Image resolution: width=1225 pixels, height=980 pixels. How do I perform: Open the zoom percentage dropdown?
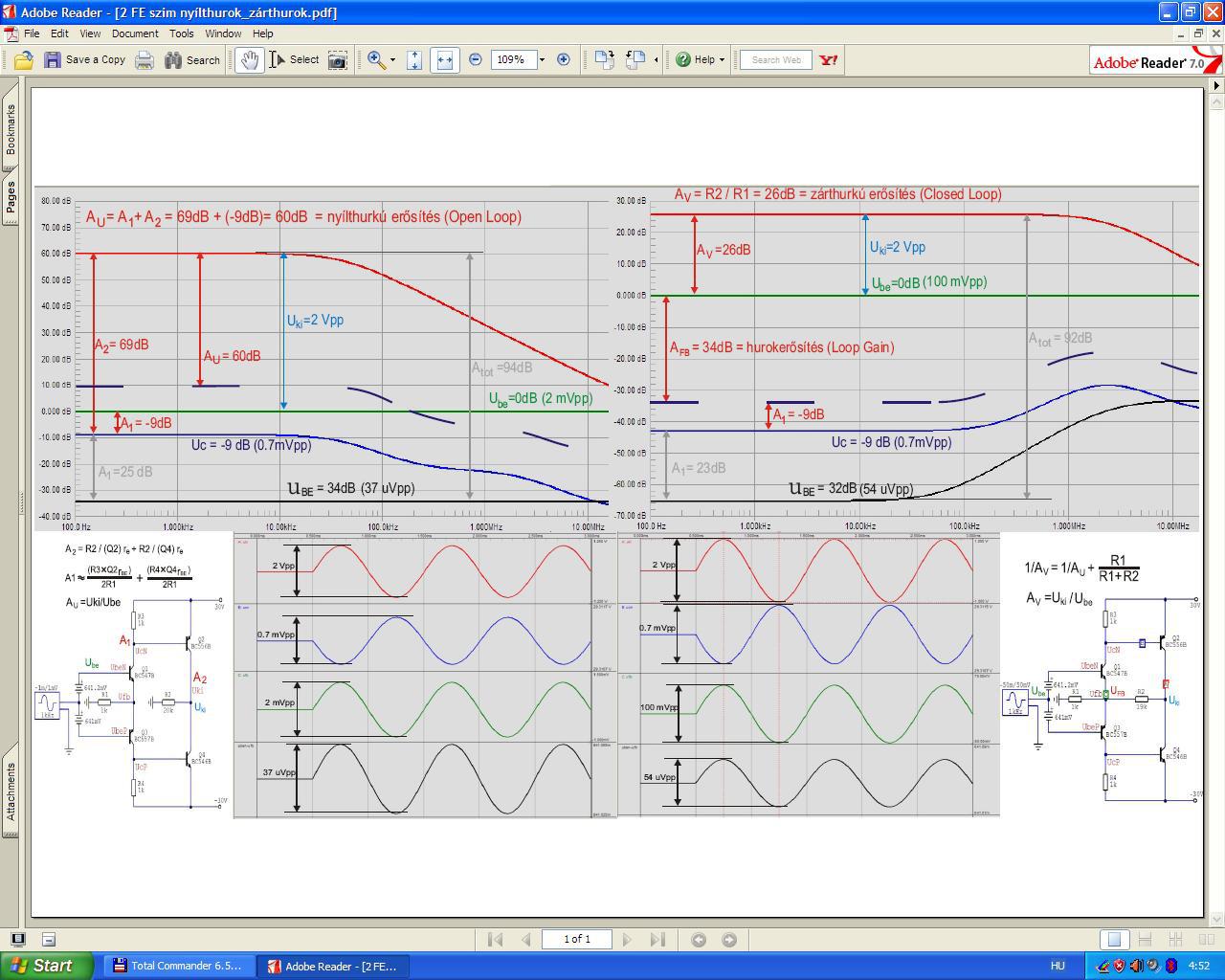[542, 59]
